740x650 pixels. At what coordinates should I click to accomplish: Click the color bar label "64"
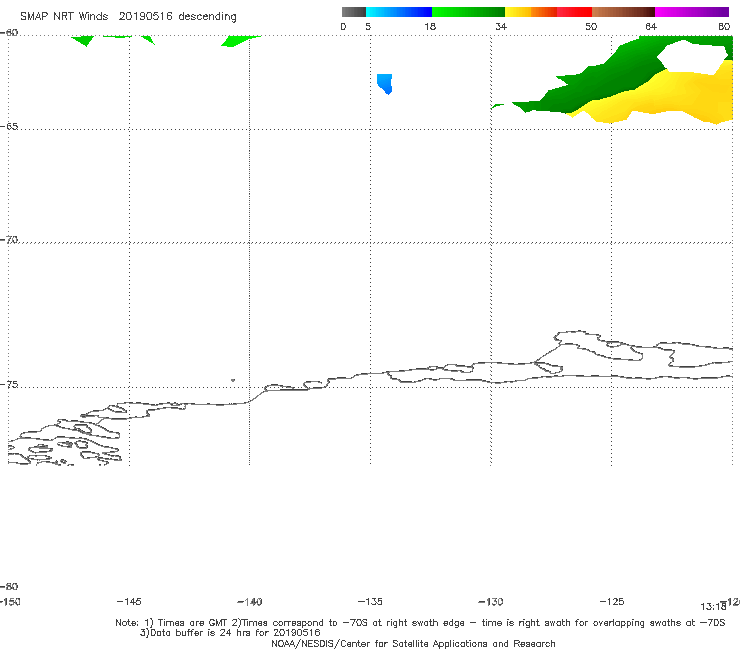click(x=651, y=27)
